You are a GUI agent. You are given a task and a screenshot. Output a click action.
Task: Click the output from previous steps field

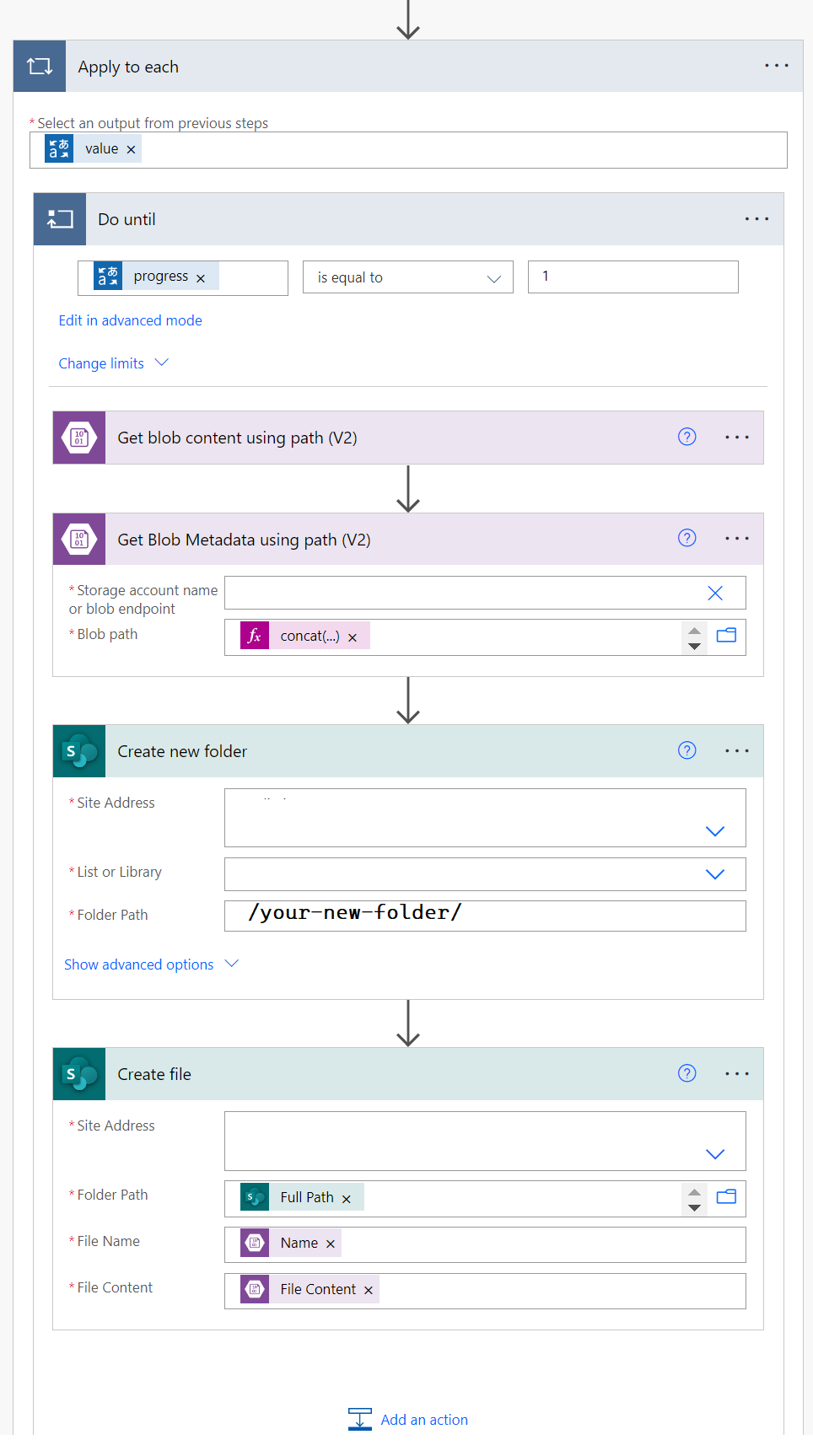(408, 150)
